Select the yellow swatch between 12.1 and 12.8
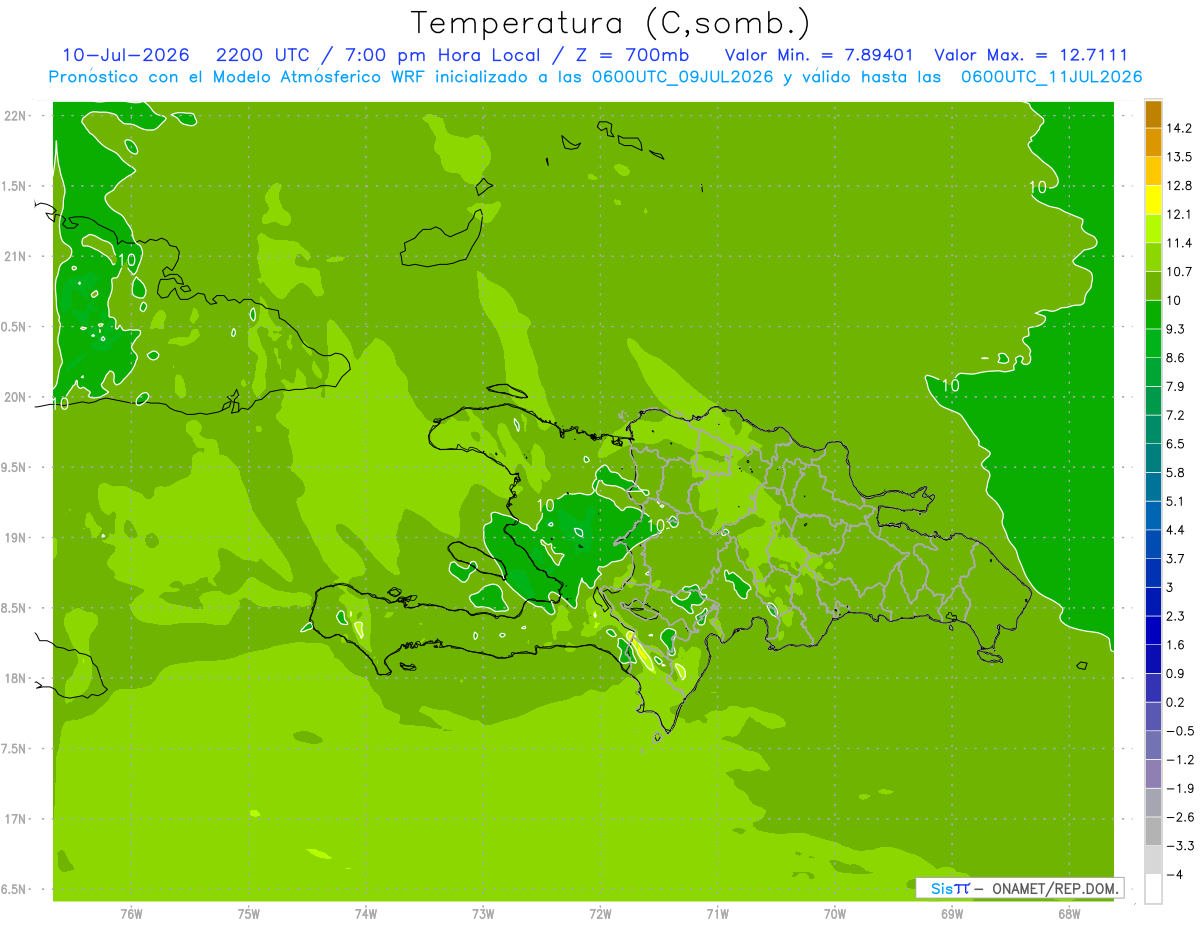 tap(1153, 200)
